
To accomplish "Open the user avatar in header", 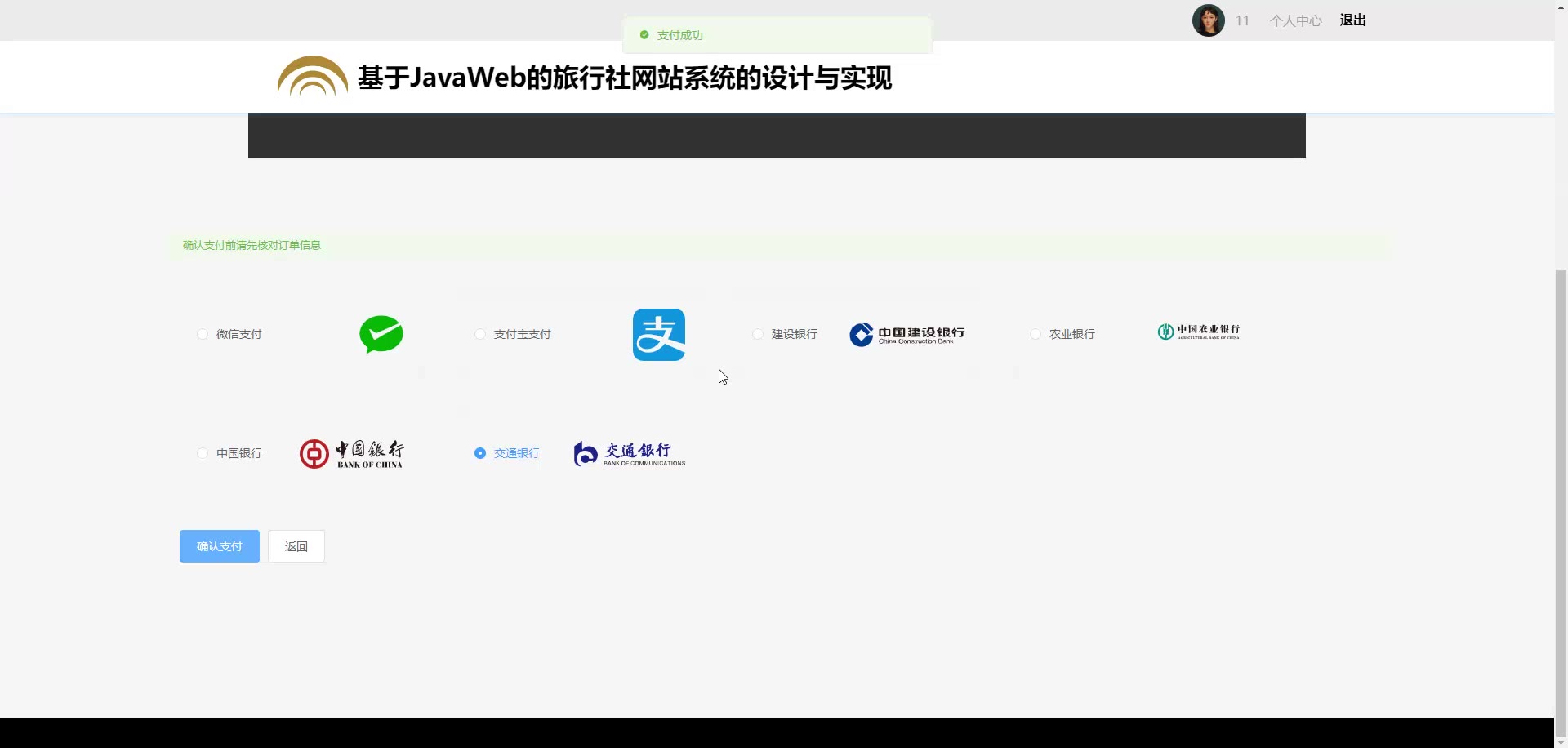I will 1209,20.
